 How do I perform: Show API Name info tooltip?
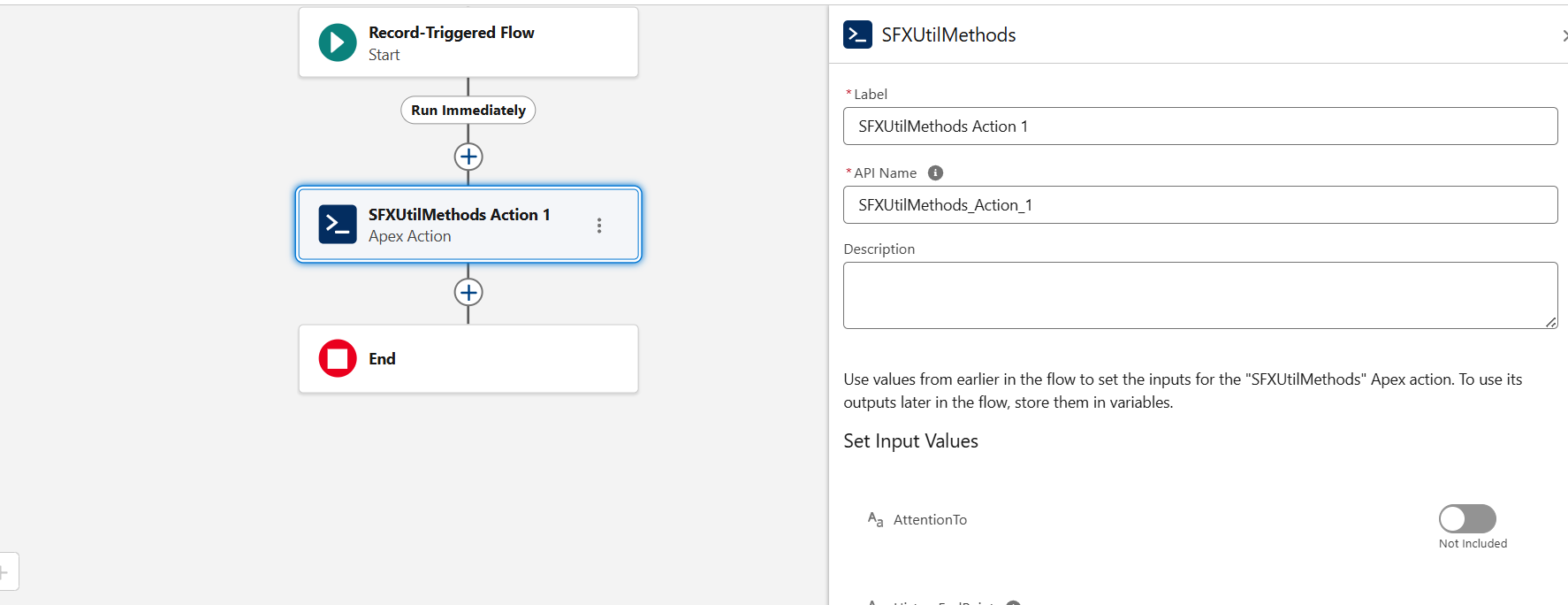935,173
